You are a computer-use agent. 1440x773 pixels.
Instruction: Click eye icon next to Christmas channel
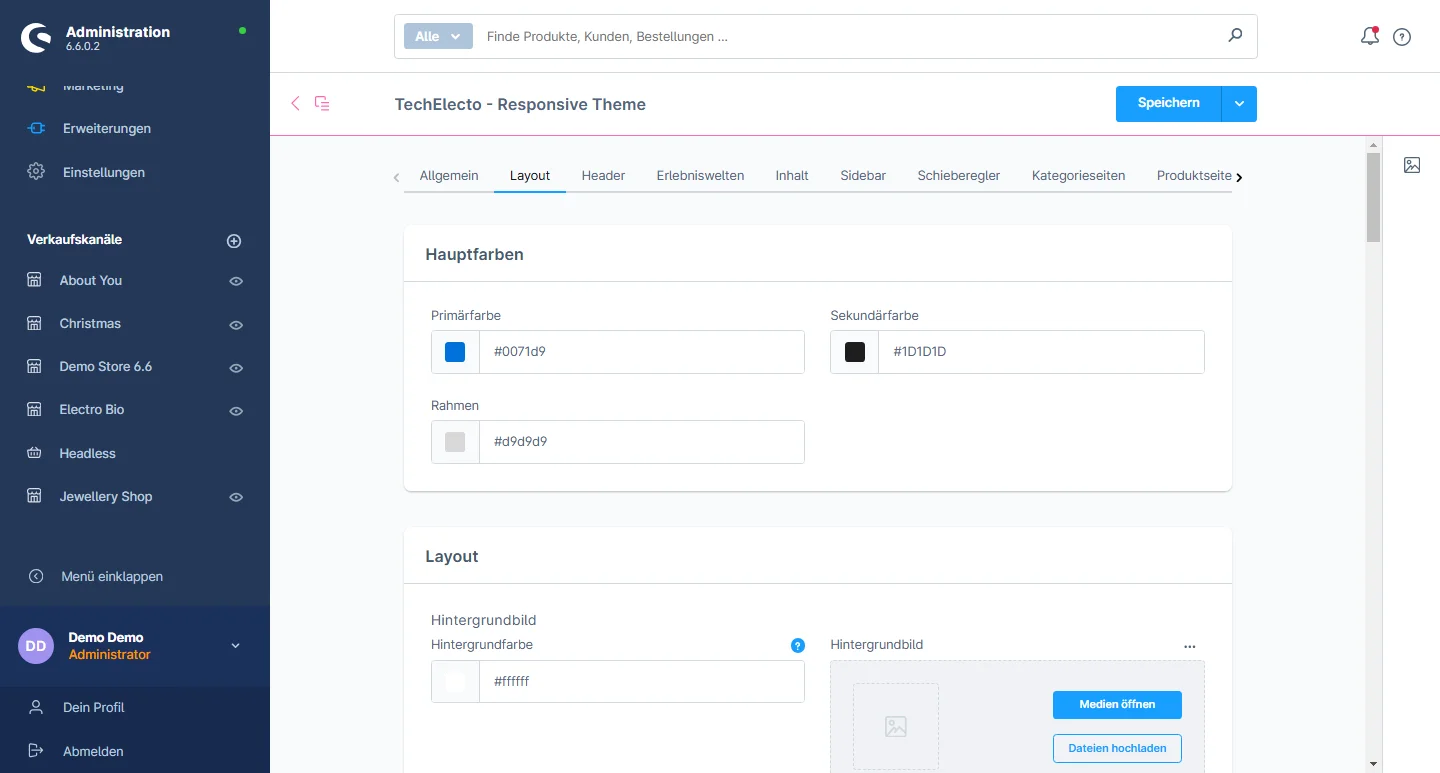coord(236,325)
